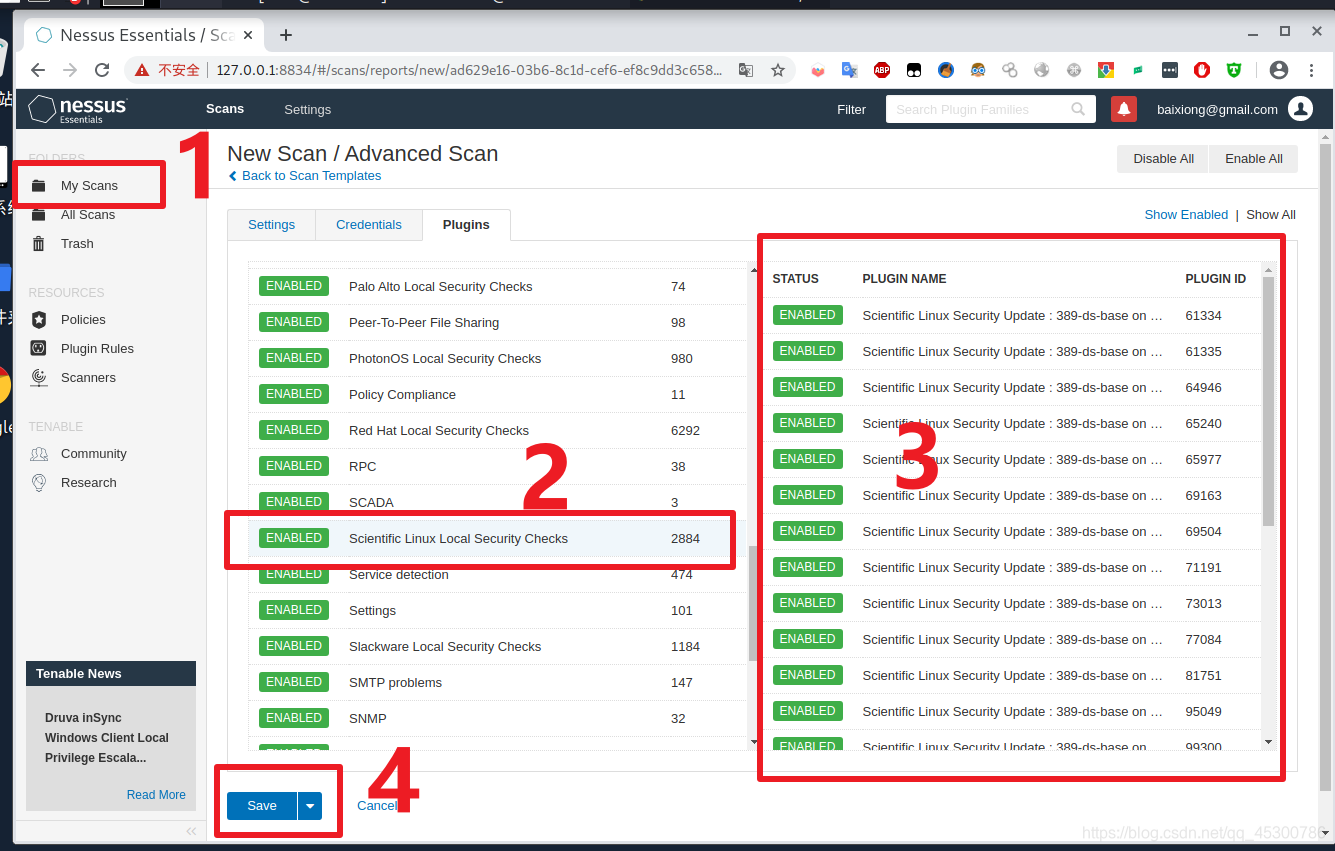
Task: Open the Adblock Plus extension icon
Action: click(x=882, y=70)
